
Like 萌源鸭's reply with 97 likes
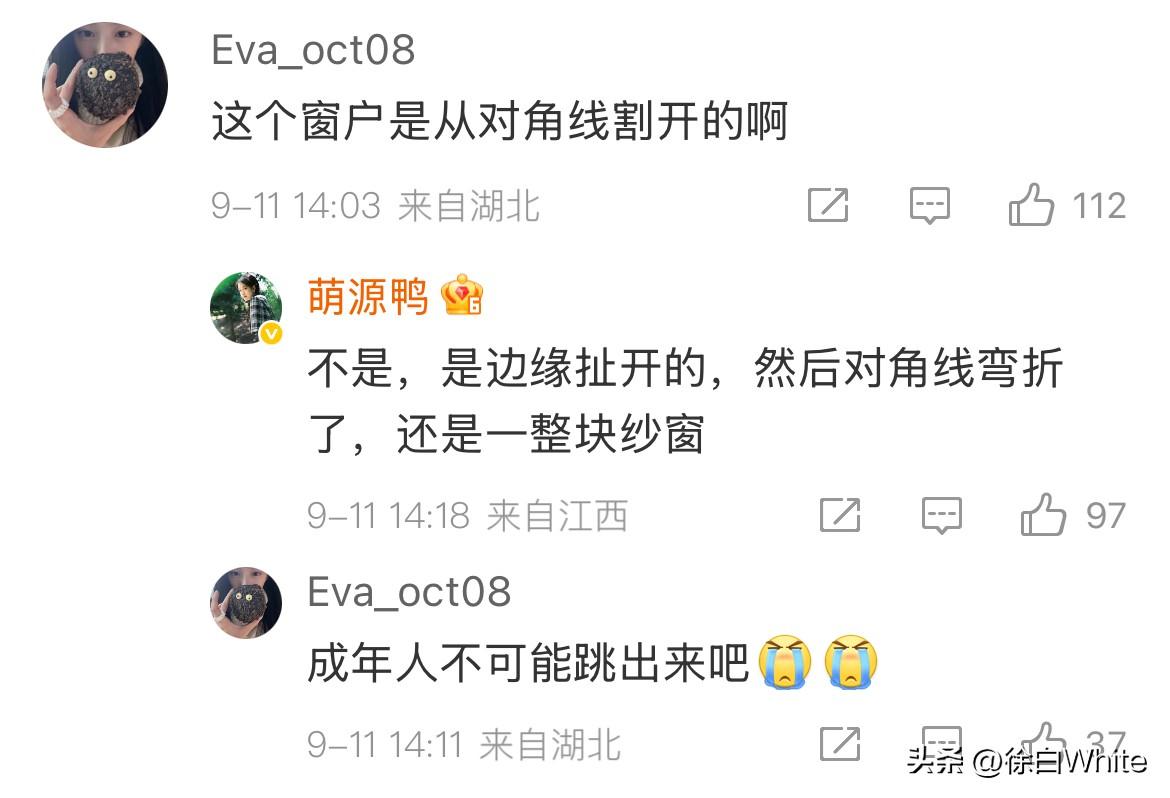tap(1042, 514)
